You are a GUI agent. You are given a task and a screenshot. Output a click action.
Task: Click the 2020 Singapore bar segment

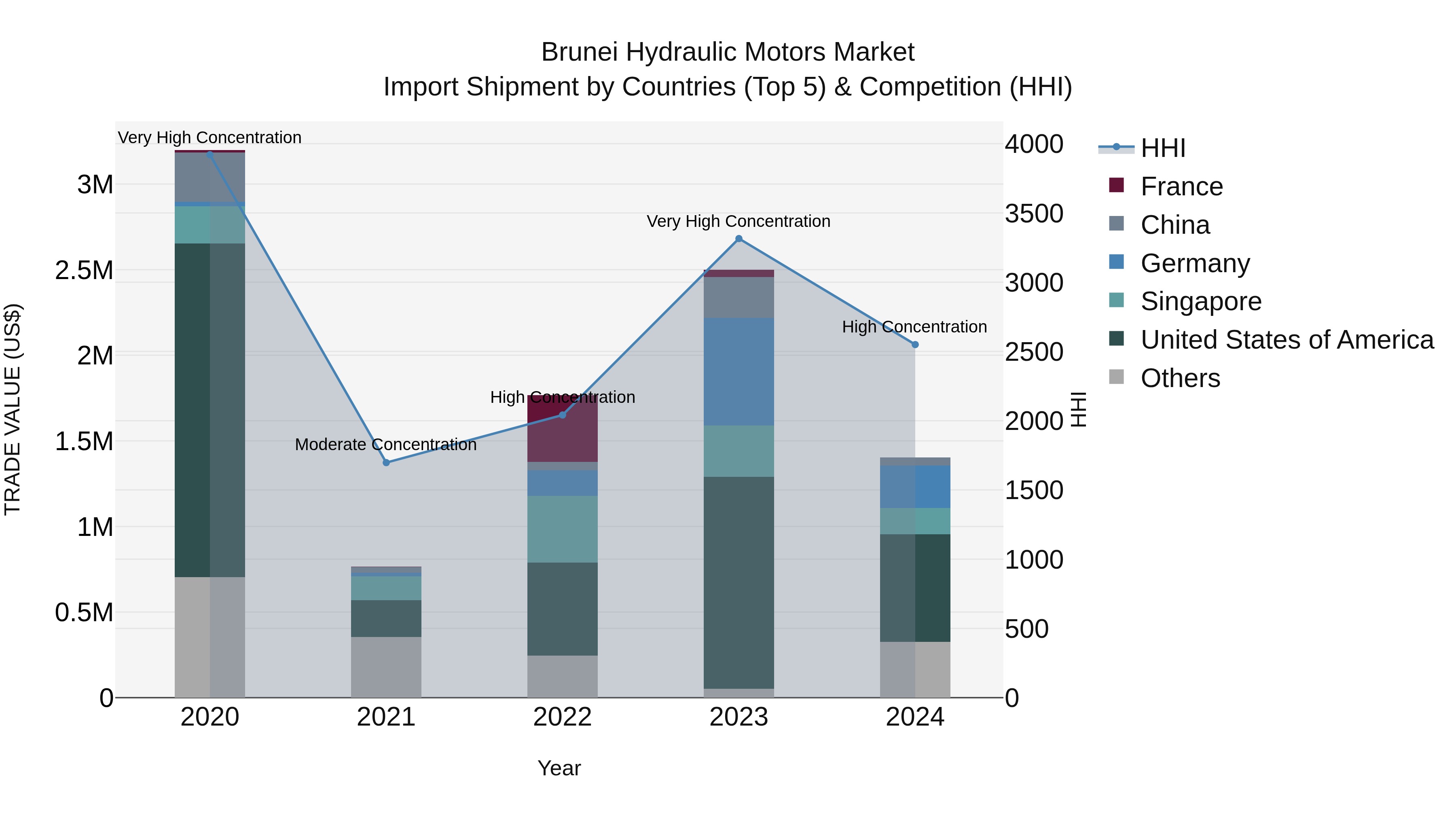click(x=210, y=224)
